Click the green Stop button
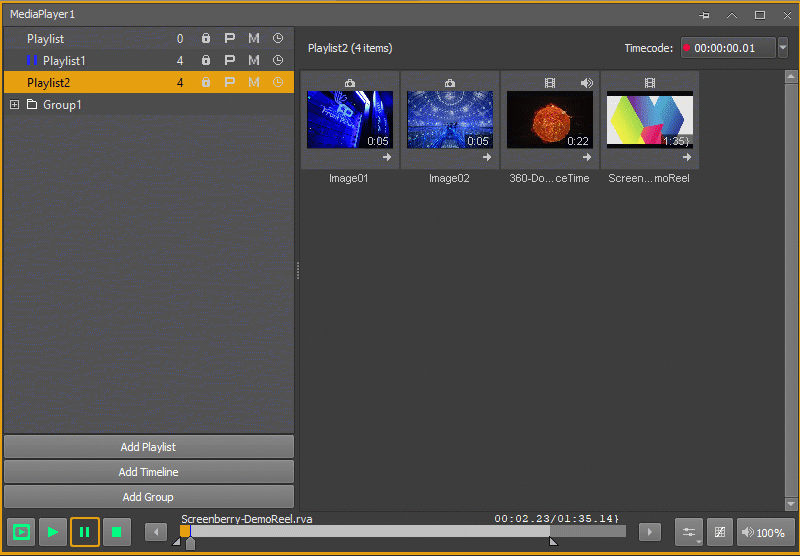This screenshot has height=556, width=800. (x=116, y=532)
